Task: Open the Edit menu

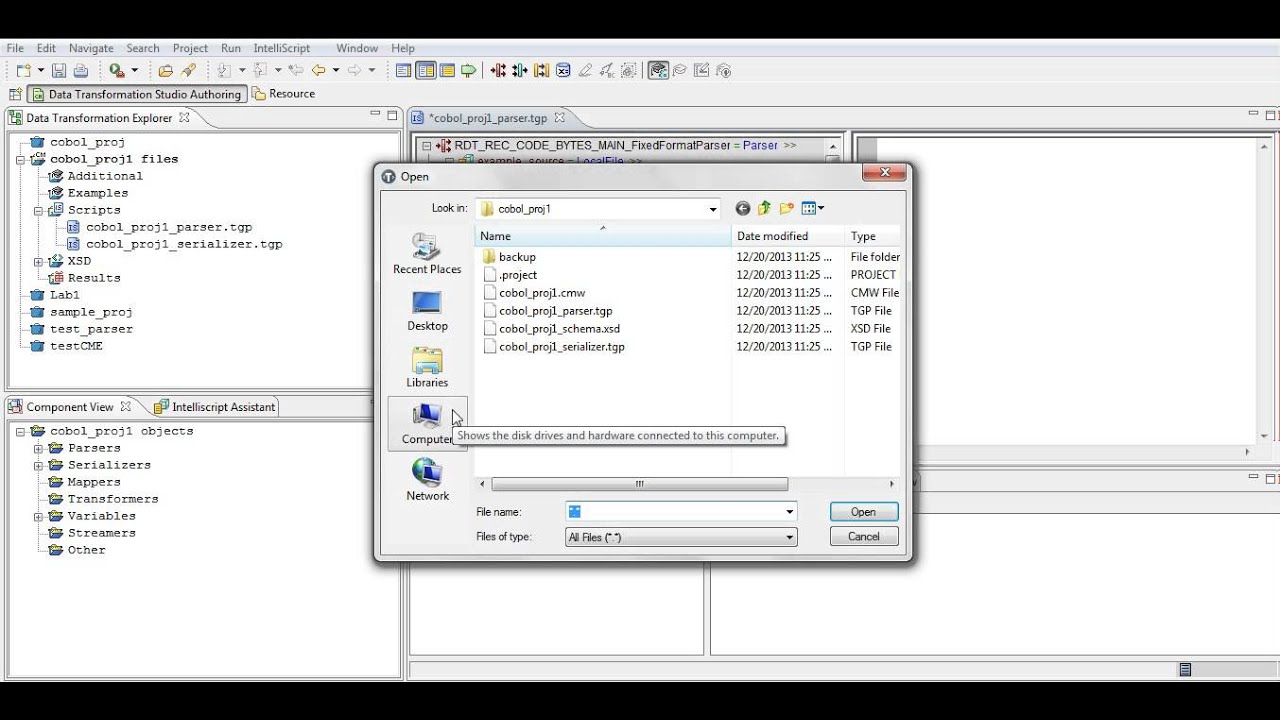Action: (x=46, y=48)
